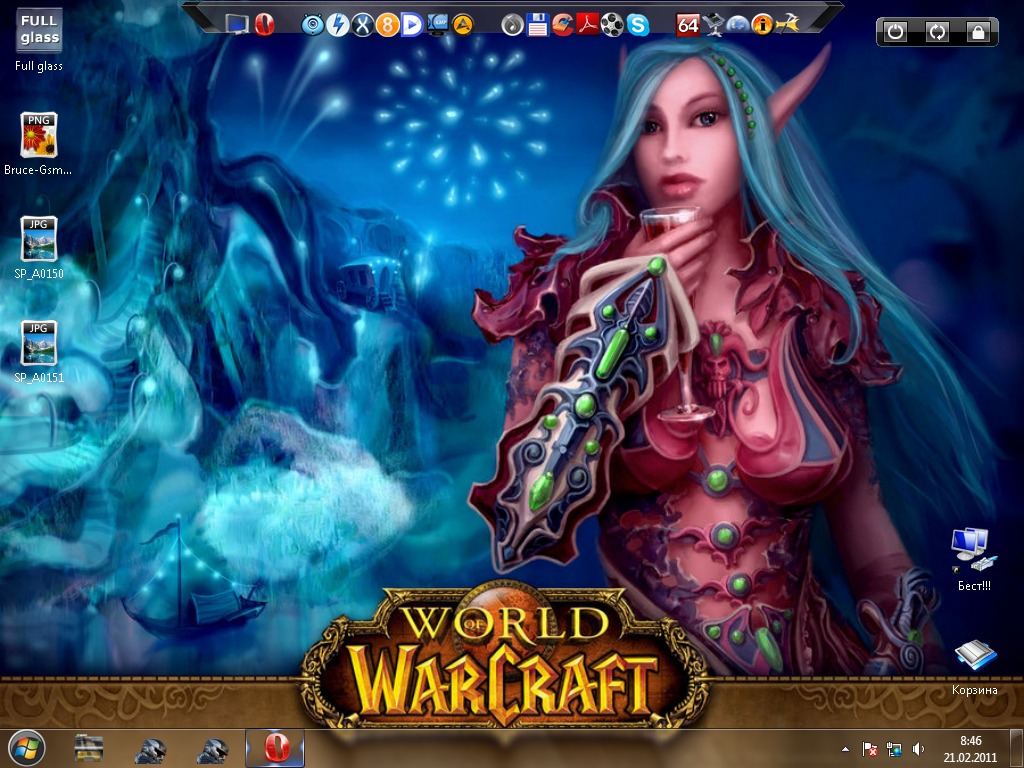Open the floppy disk icon in dock
This screenshot has width=1024, height=768.
537,25
